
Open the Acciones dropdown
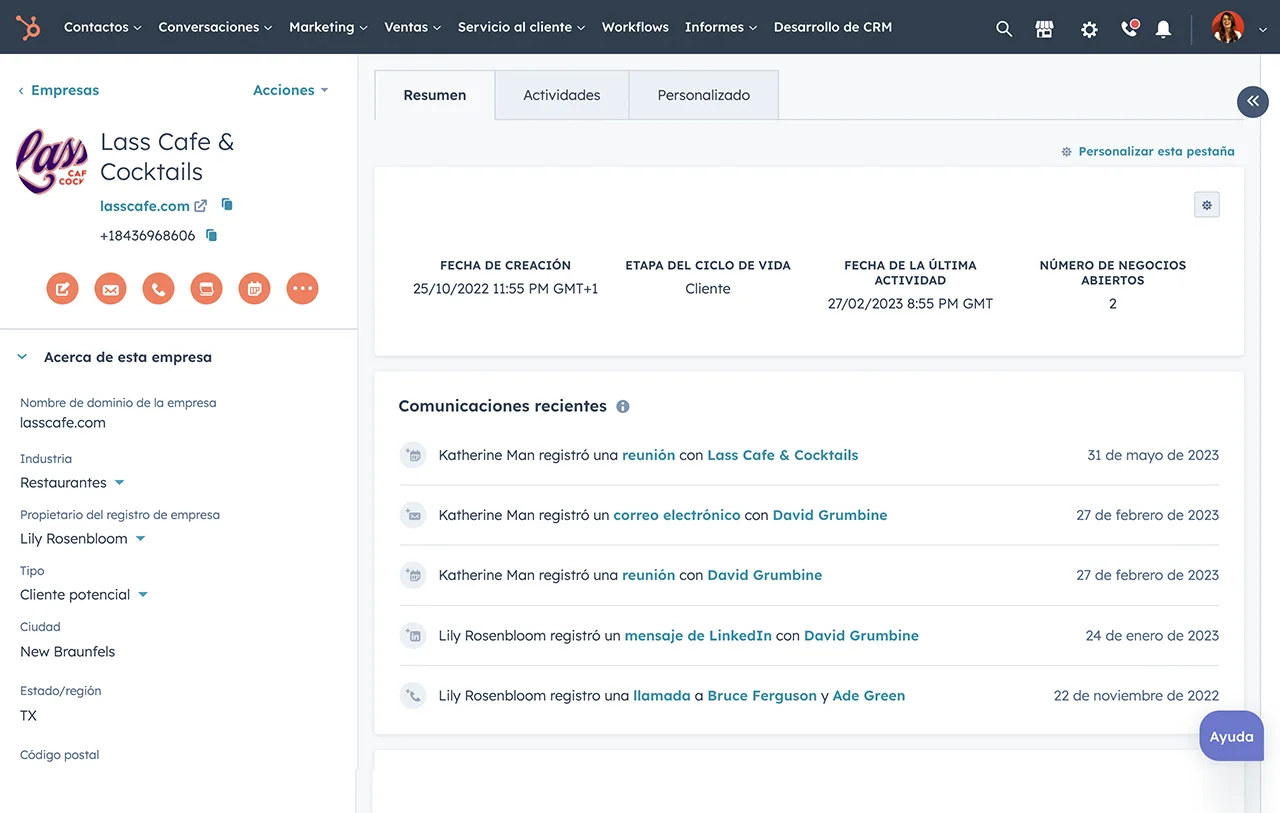[x=291, y=90]
